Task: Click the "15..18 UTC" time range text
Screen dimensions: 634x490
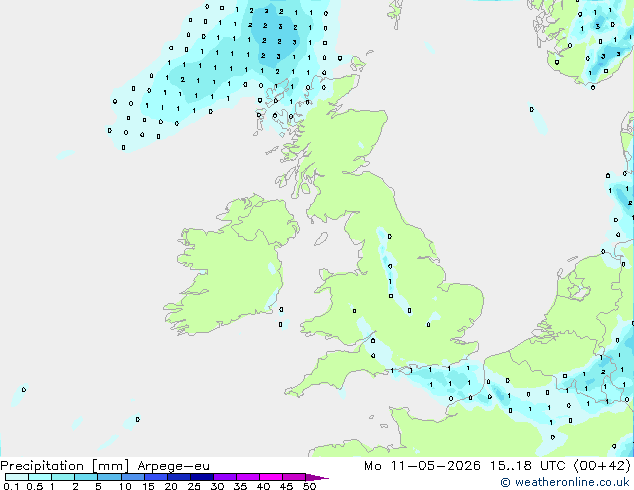Action: [527, 466]
